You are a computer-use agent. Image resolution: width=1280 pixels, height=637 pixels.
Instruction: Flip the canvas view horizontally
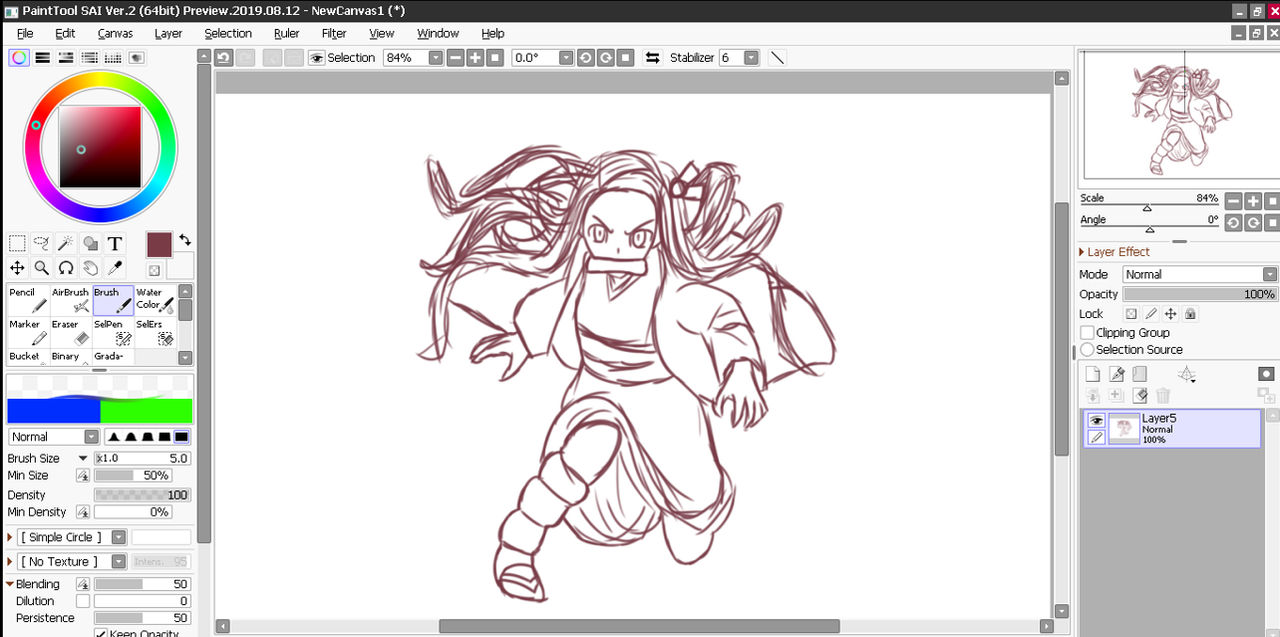click(652, 58)
